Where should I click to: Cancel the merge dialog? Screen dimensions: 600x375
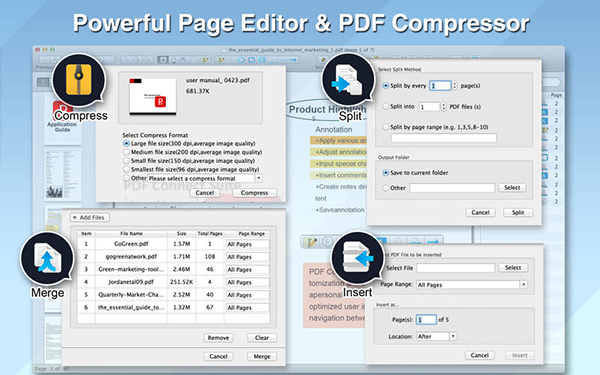pos(218,356)
